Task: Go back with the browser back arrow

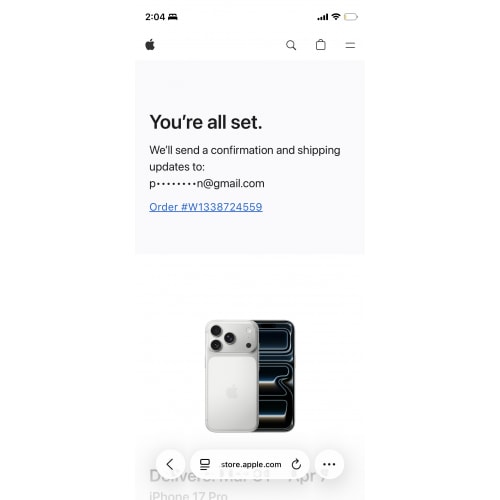Action: point(170,464)
